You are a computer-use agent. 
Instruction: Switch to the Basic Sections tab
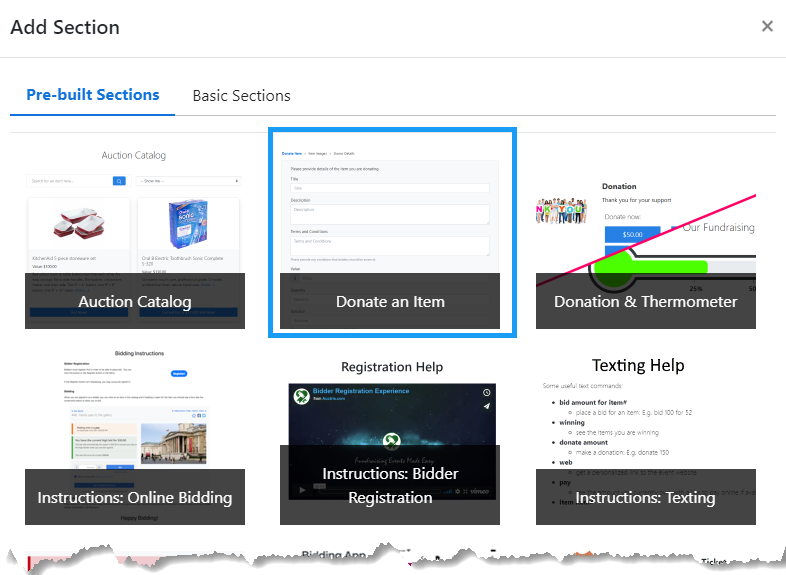pyautogui.click(x=241, y=96)
